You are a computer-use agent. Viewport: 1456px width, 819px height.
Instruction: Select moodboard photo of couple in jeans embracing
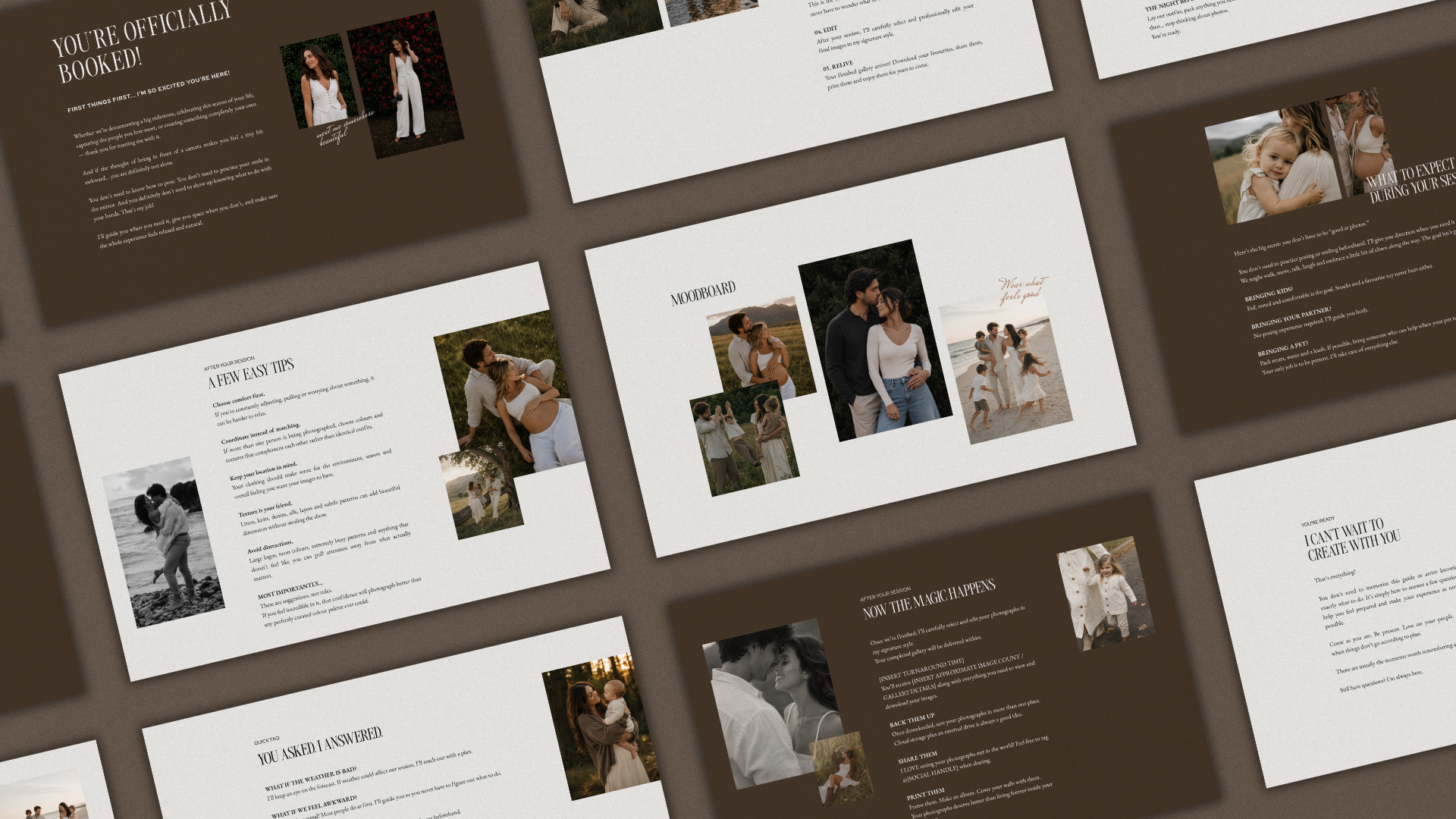[875, 340]
